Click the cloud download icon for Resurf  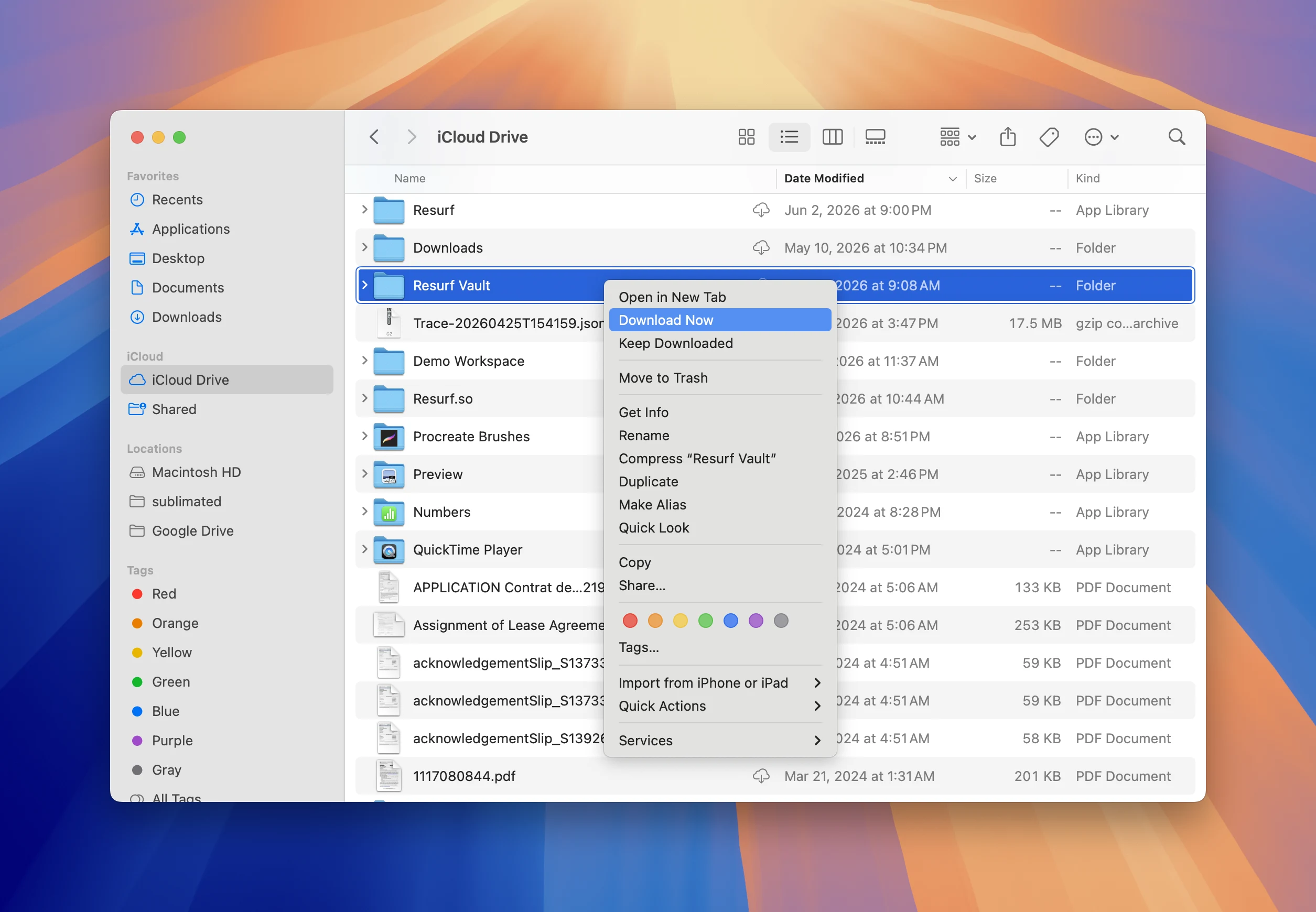(x=761, y=210)
